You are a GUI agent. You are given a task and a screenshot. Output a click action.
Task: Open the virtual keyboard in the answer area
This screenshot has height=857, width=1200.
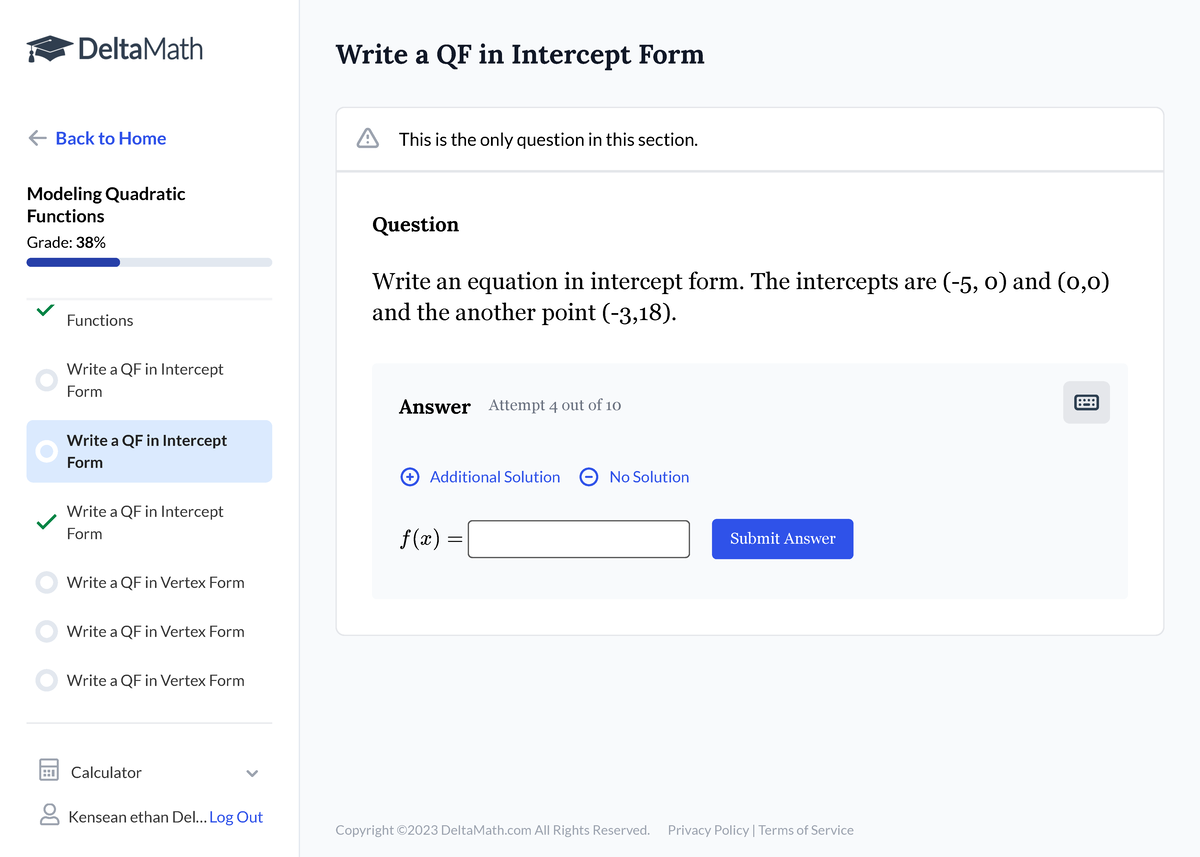pos(1086,400)
